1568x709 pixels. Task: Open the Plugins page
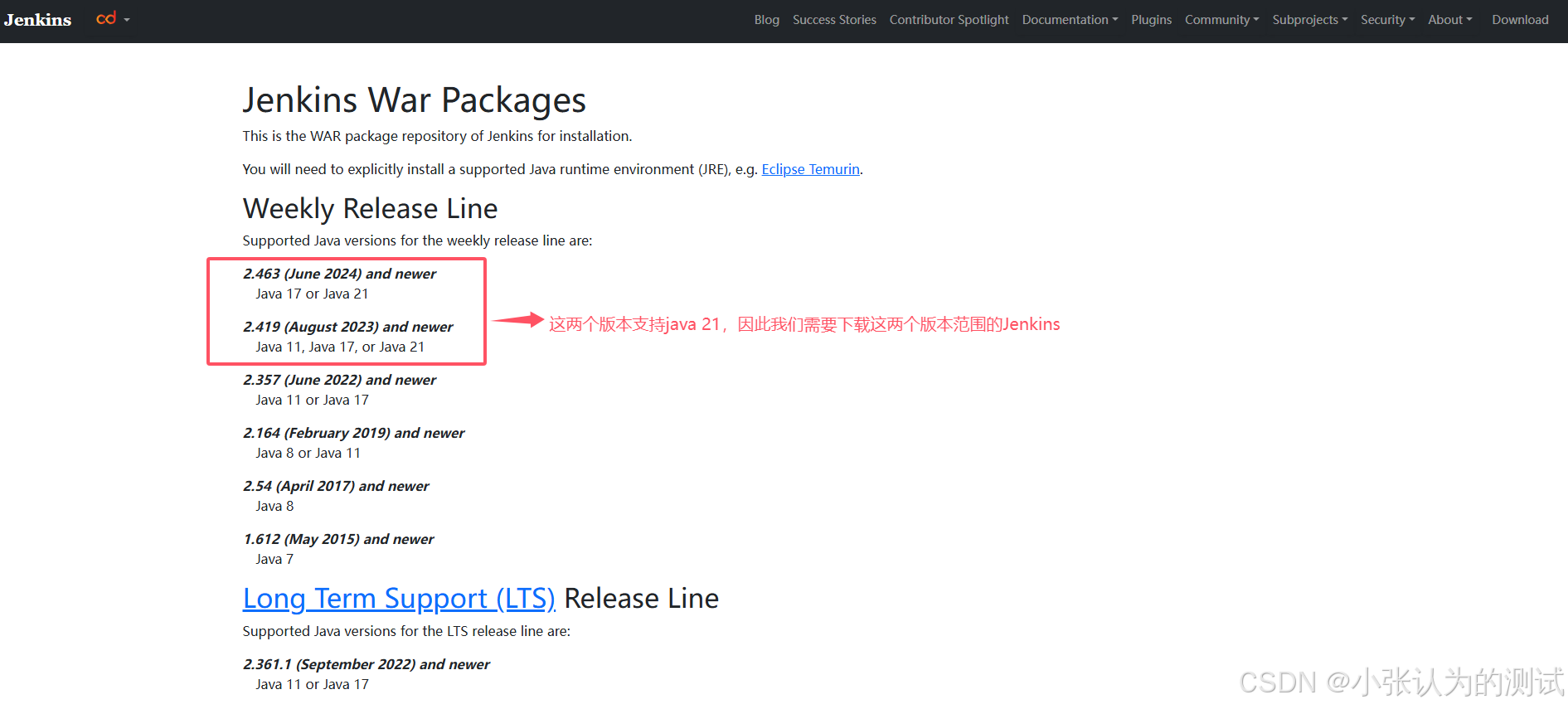pyautogui.click(x=1151, y=20)
